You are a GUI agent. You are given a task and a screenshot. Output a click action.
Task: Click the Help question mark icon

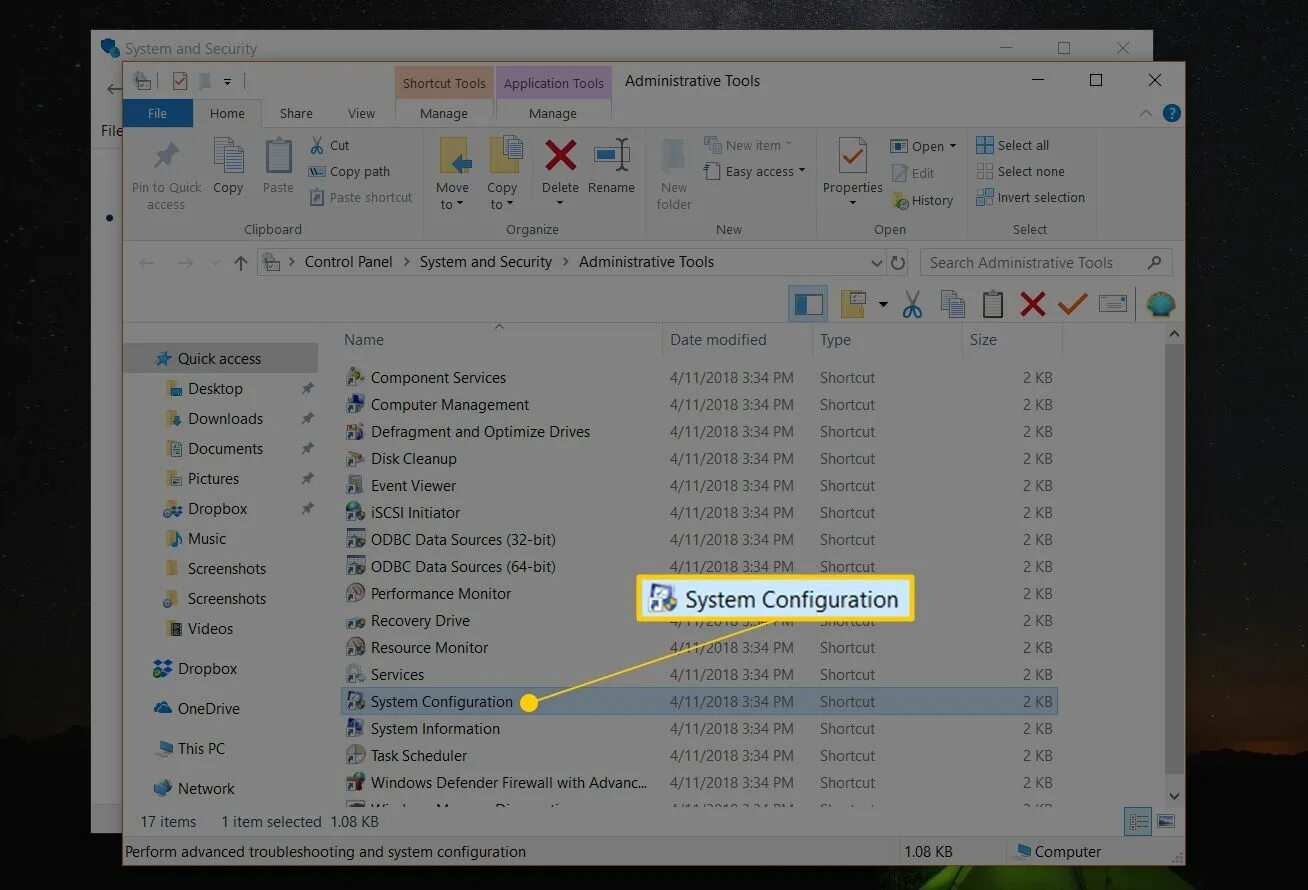pyautogui.click(x=1171, y=113)
